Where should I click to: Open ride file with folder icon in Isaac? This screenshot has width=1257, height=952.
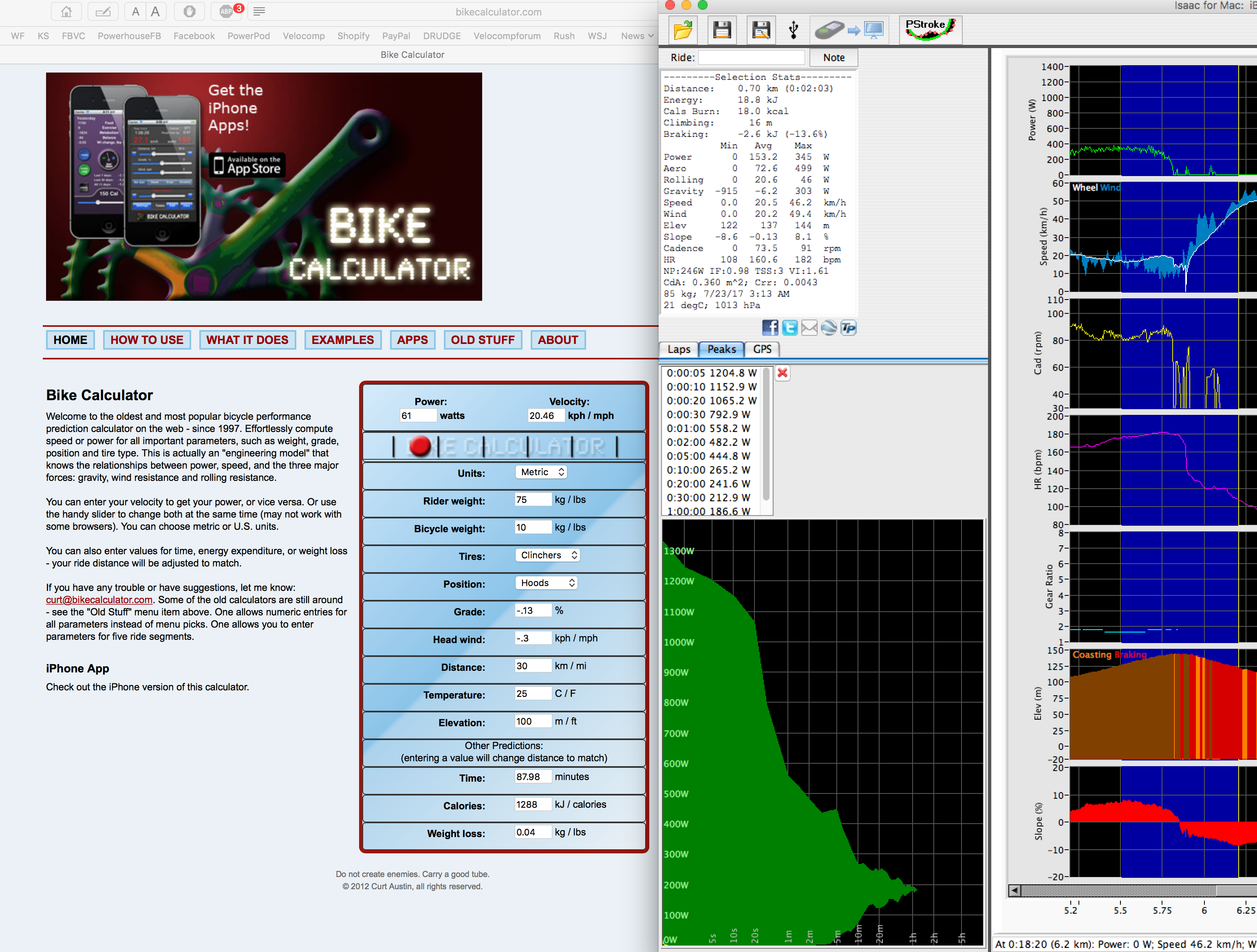(x=683, y=30)
